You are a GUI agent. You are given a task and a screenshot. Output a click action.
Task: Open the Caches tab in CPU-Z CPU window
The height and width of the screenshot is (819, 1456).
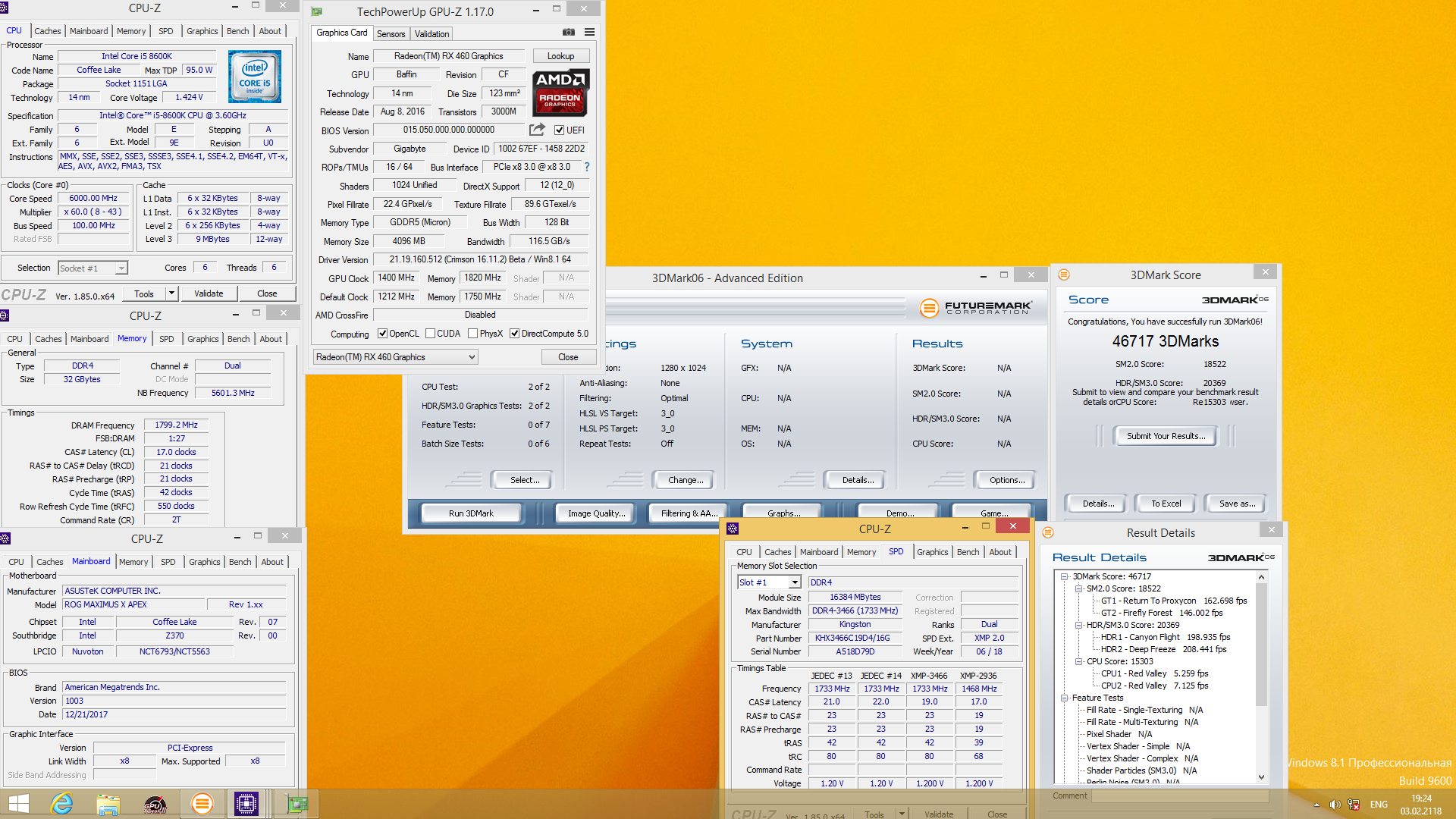pos(47,31)
